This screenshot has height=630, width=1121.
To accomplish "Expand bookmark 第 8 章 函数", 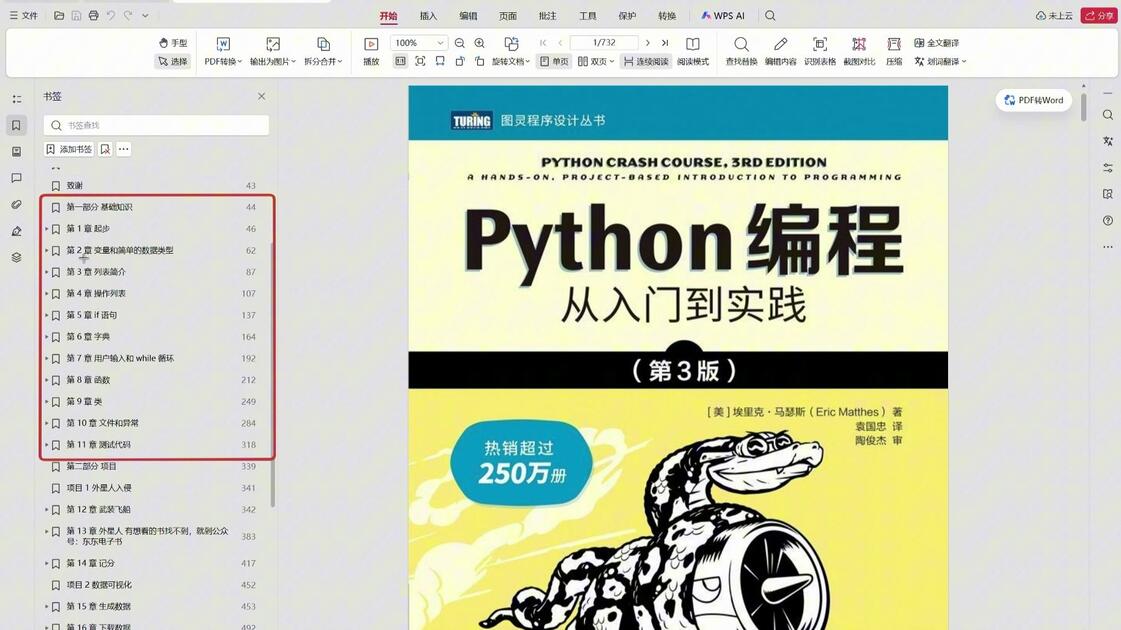I will coord(46,380).
